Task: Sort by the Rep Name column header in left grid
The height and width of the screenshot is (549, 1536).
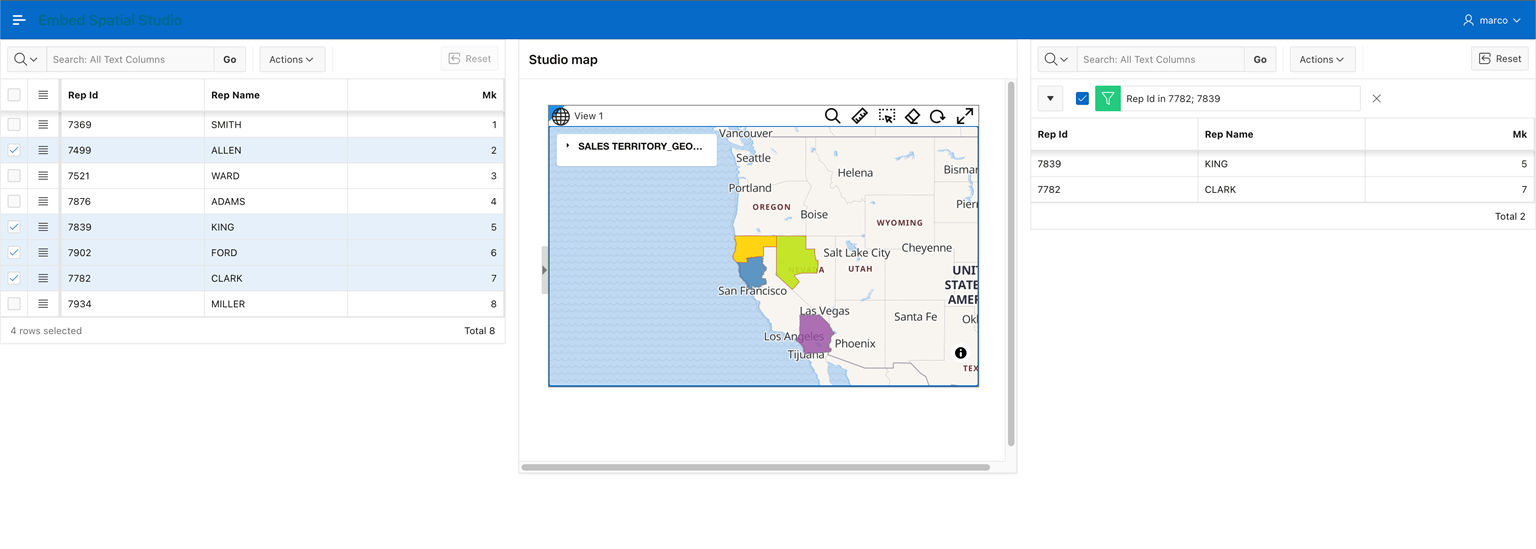Action: tap(235, 95)
